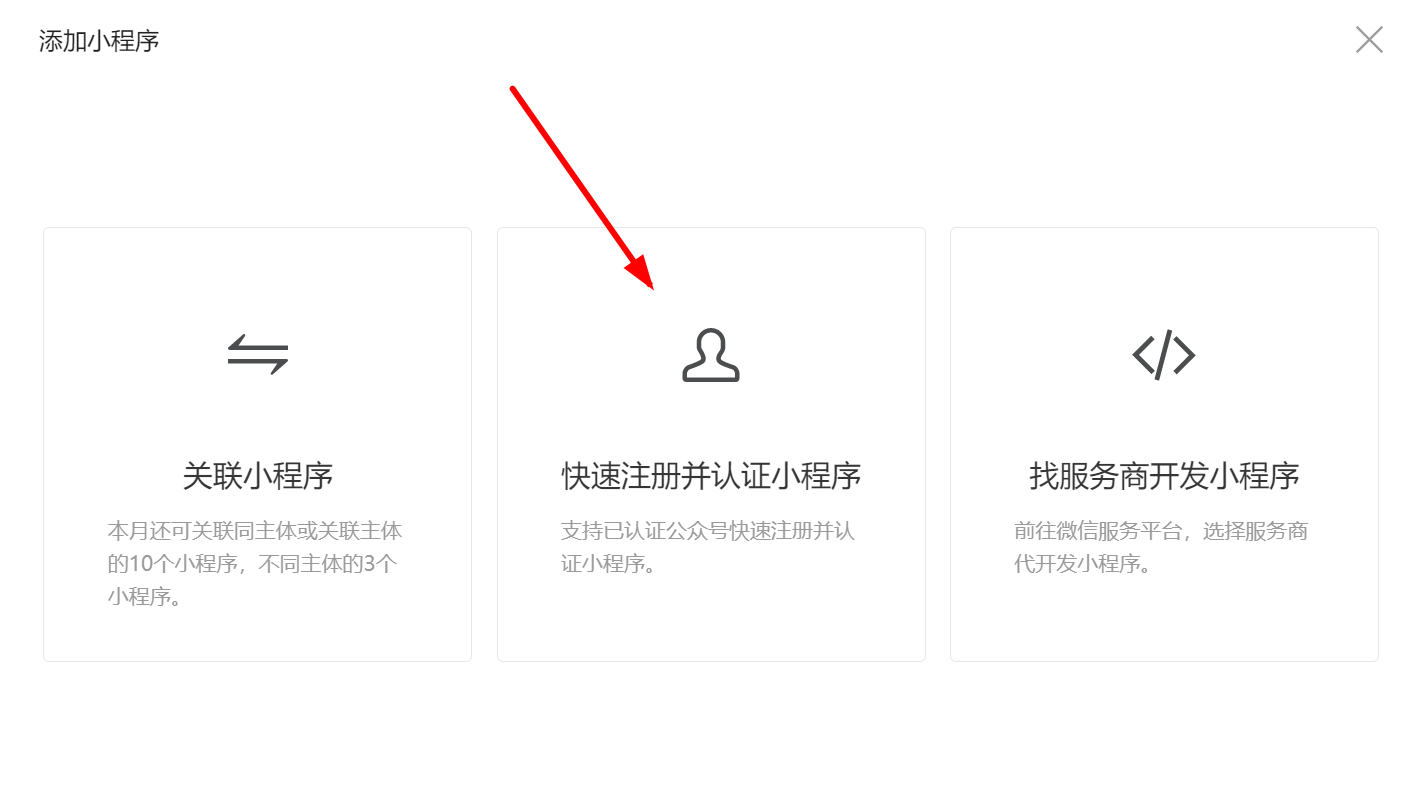The width and height of the screenshot is (1416, 794).
Task: Click the 前往微信服务平台，选择服务商 description line
Action: point(1161,530)
